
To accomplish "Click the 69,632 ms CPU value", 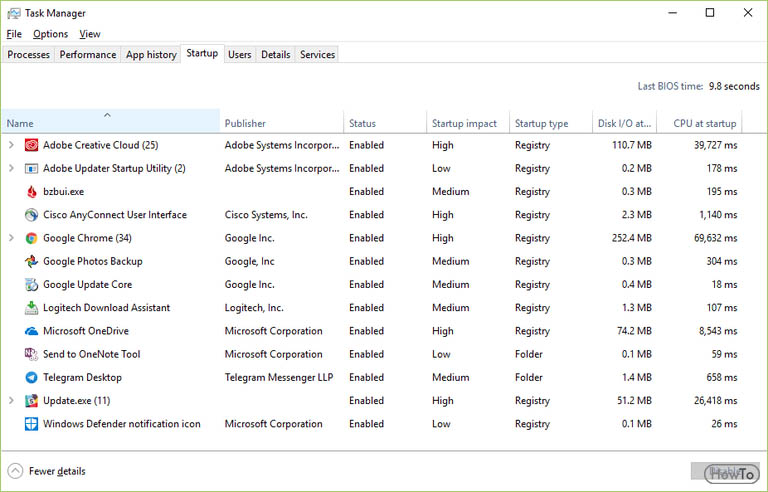I will click(715, 238).
